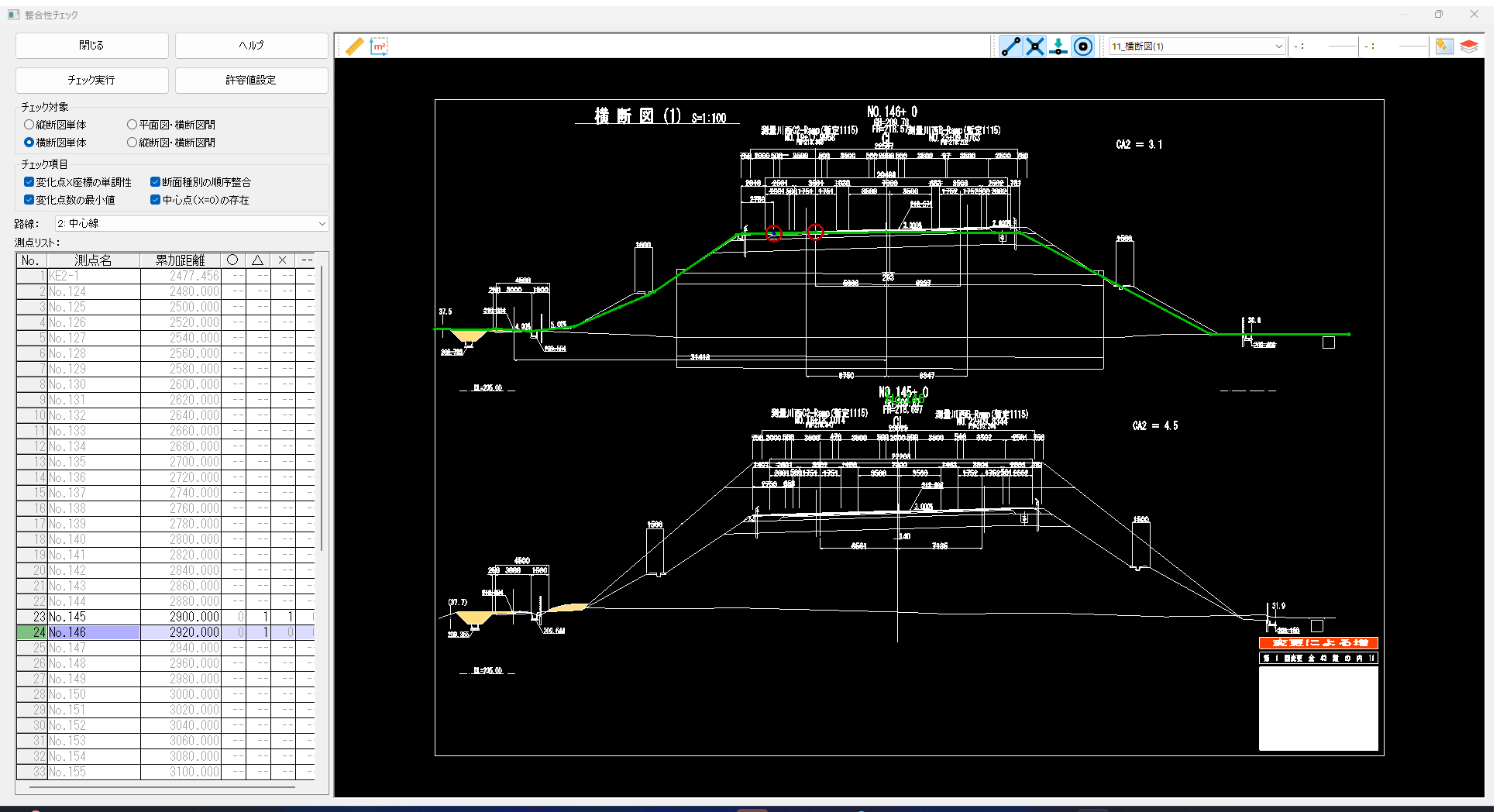
Task: Select the ruler distance measure tool
Action: 354,46
